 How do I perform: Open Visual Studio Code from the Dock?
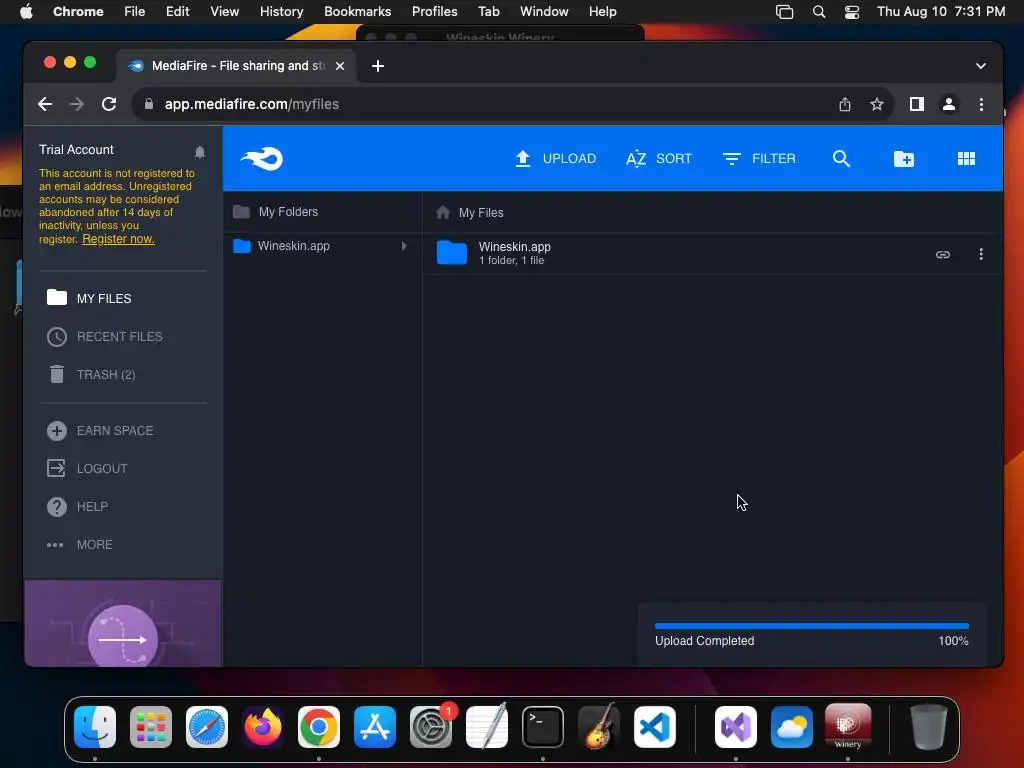coord(654,727)
